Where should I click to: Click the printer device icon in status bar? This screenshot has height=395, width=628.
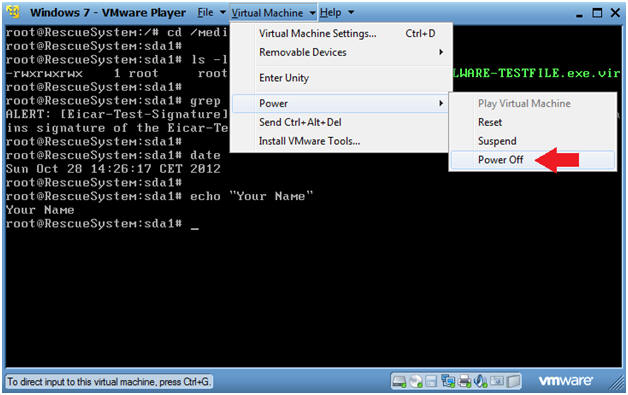coord(464,381)
